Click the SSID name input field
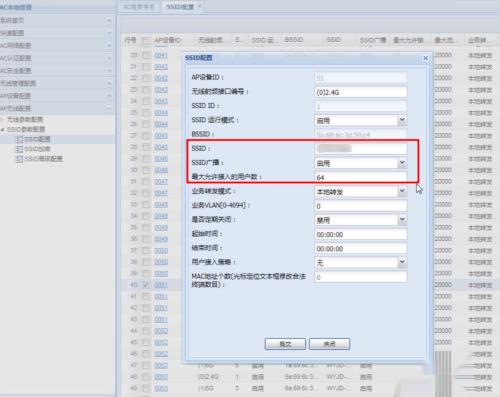The image size is (500, 397). click(x=361, y=149)
